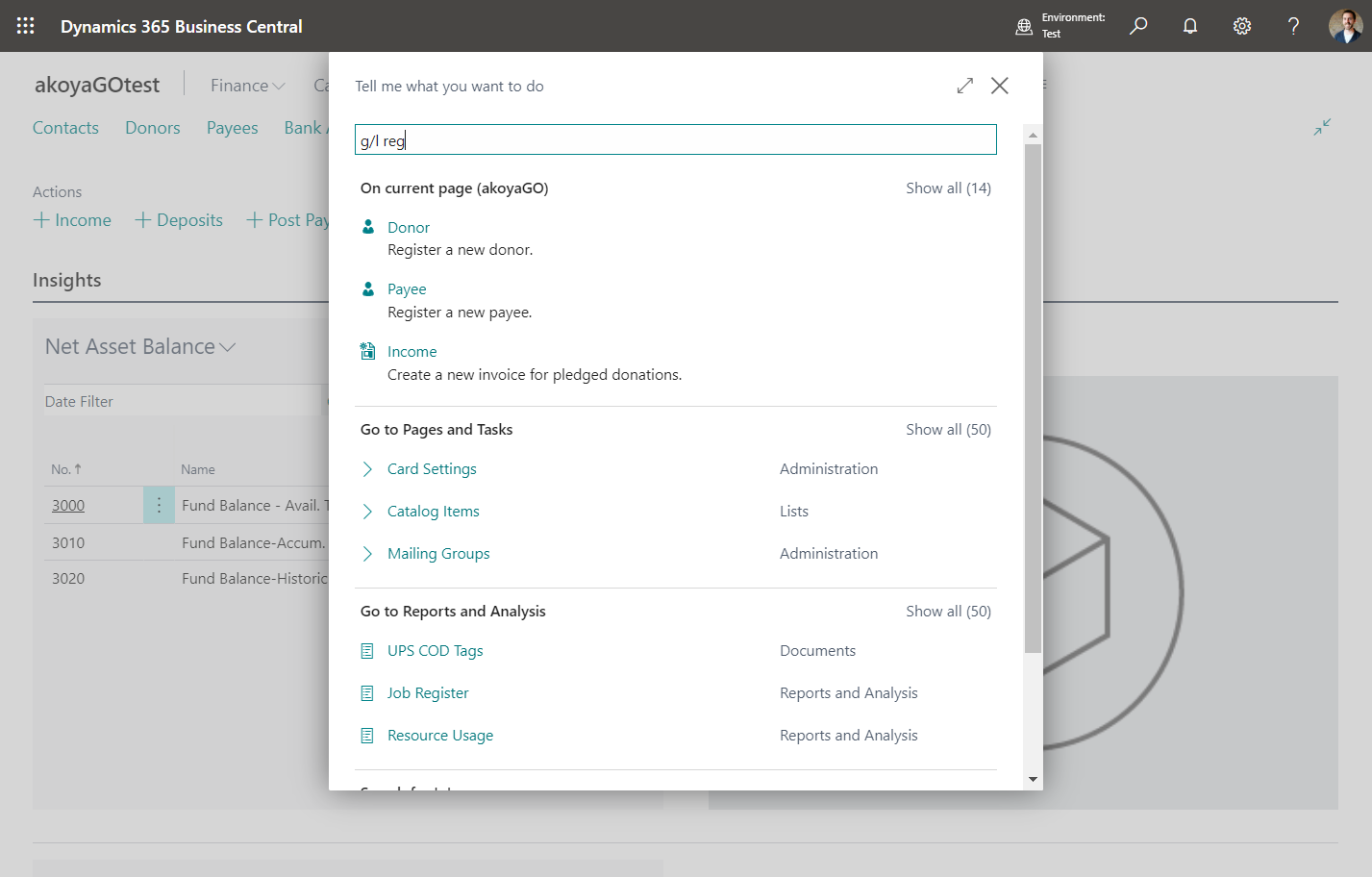
Task: Open the Payees tab
Action: pyautogui.click(x=233, y=128)
